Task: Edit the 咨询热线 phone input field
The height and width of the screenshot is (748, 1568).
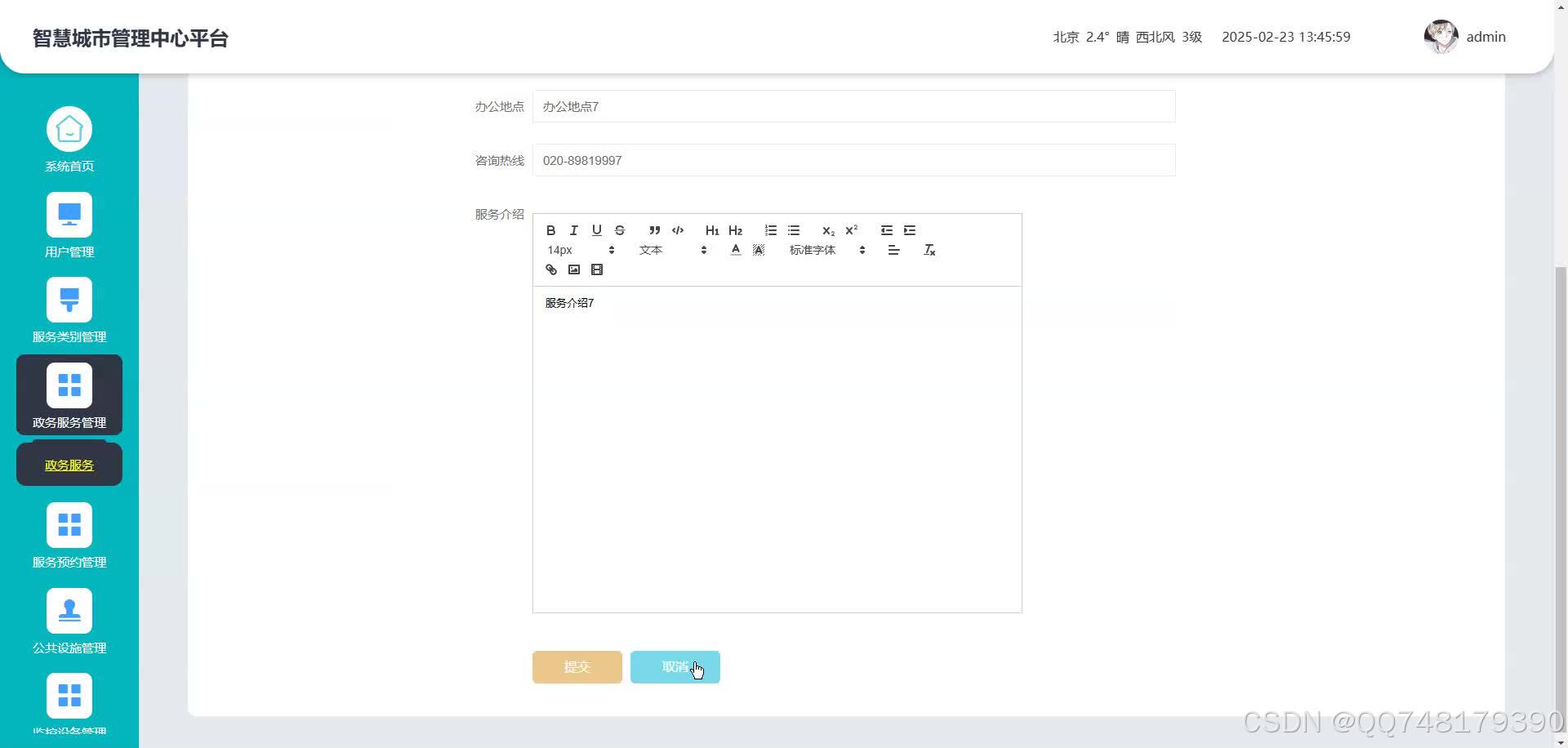Action: (x=854, y=160)
